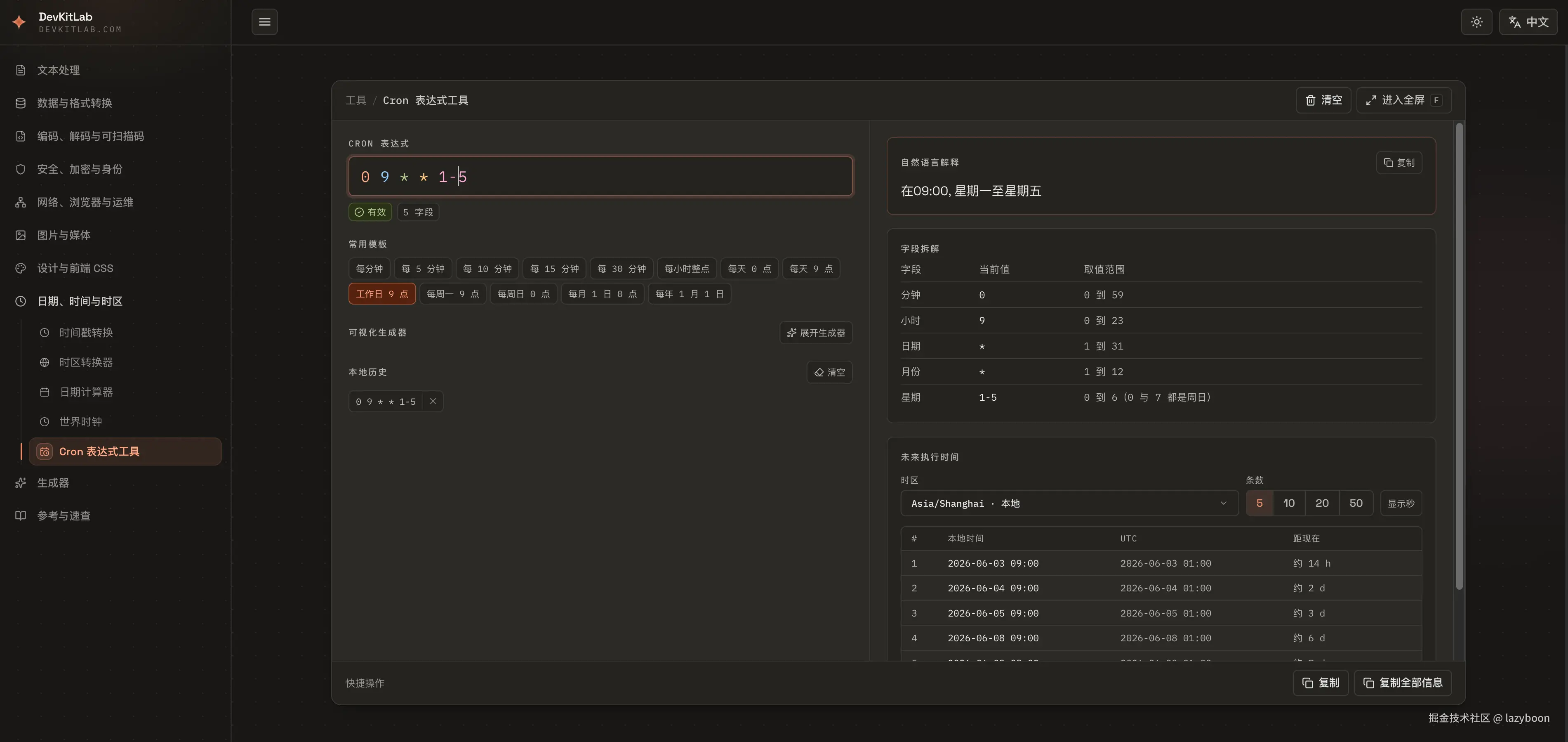
Task: Expand 安全、加密与身份 category
Action: (x=115, y=169)
